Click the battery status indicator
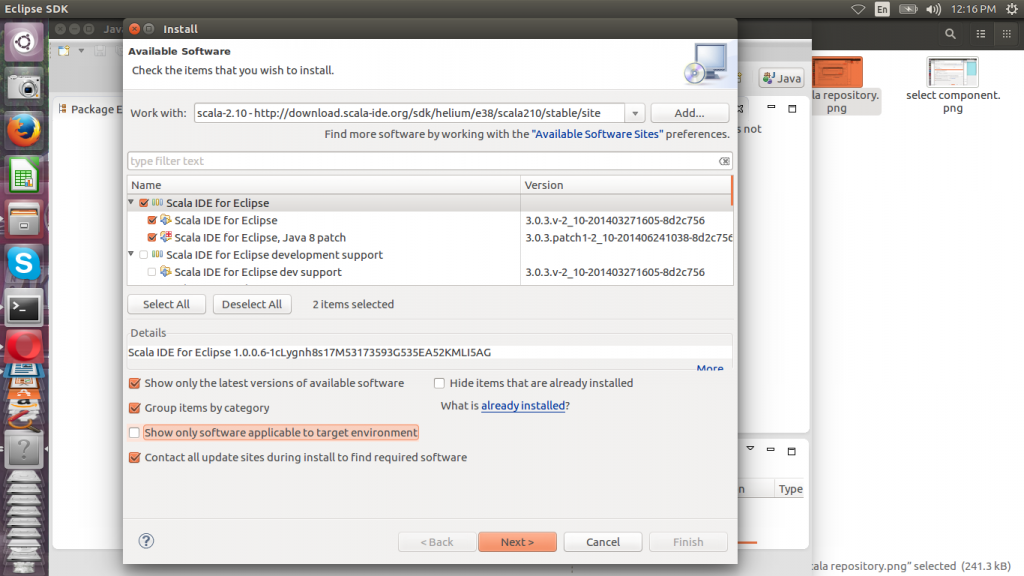This screenshot has width=1024, height=576. click(908, 9)
